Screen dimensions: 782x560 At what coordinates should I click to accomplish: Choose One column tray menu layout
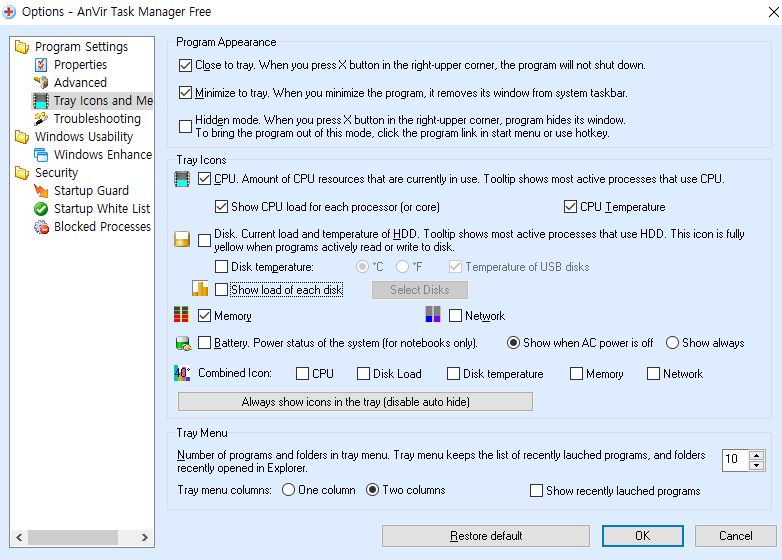(x=288, y=490)
